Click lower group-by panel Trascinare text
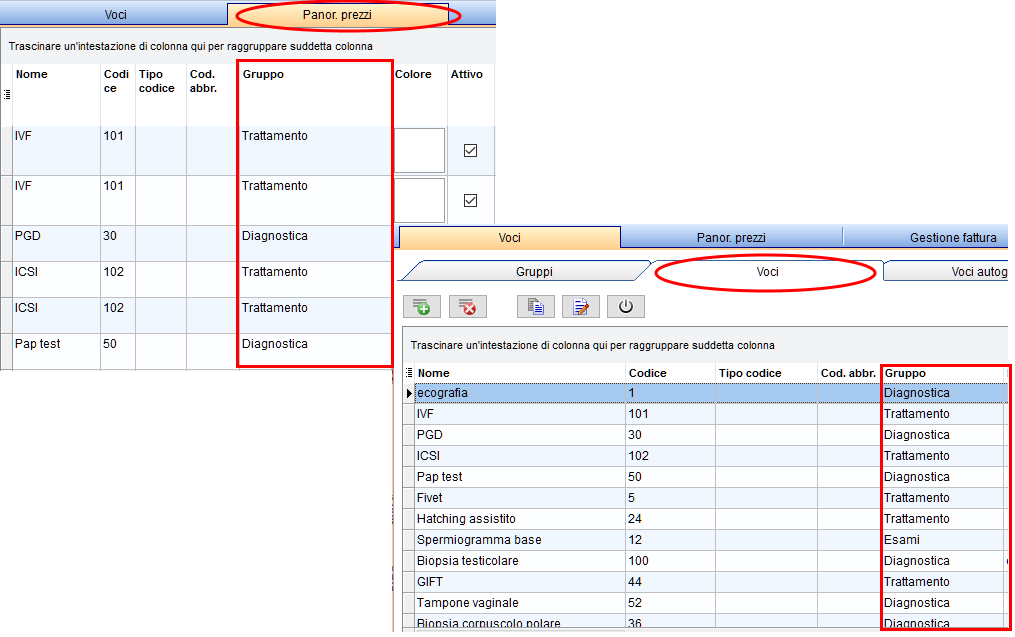 [592, 346]
